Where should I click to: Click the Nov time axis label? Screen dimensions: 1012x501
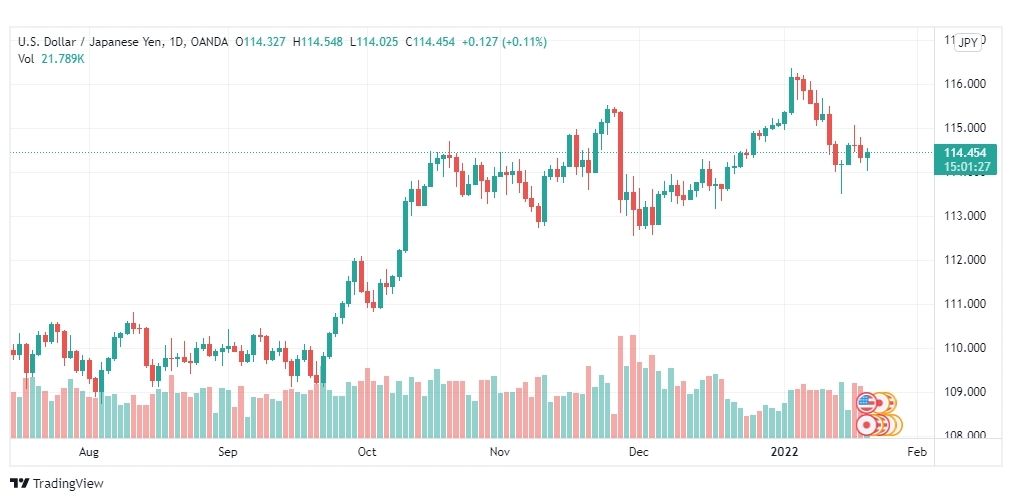pos(500,452)
